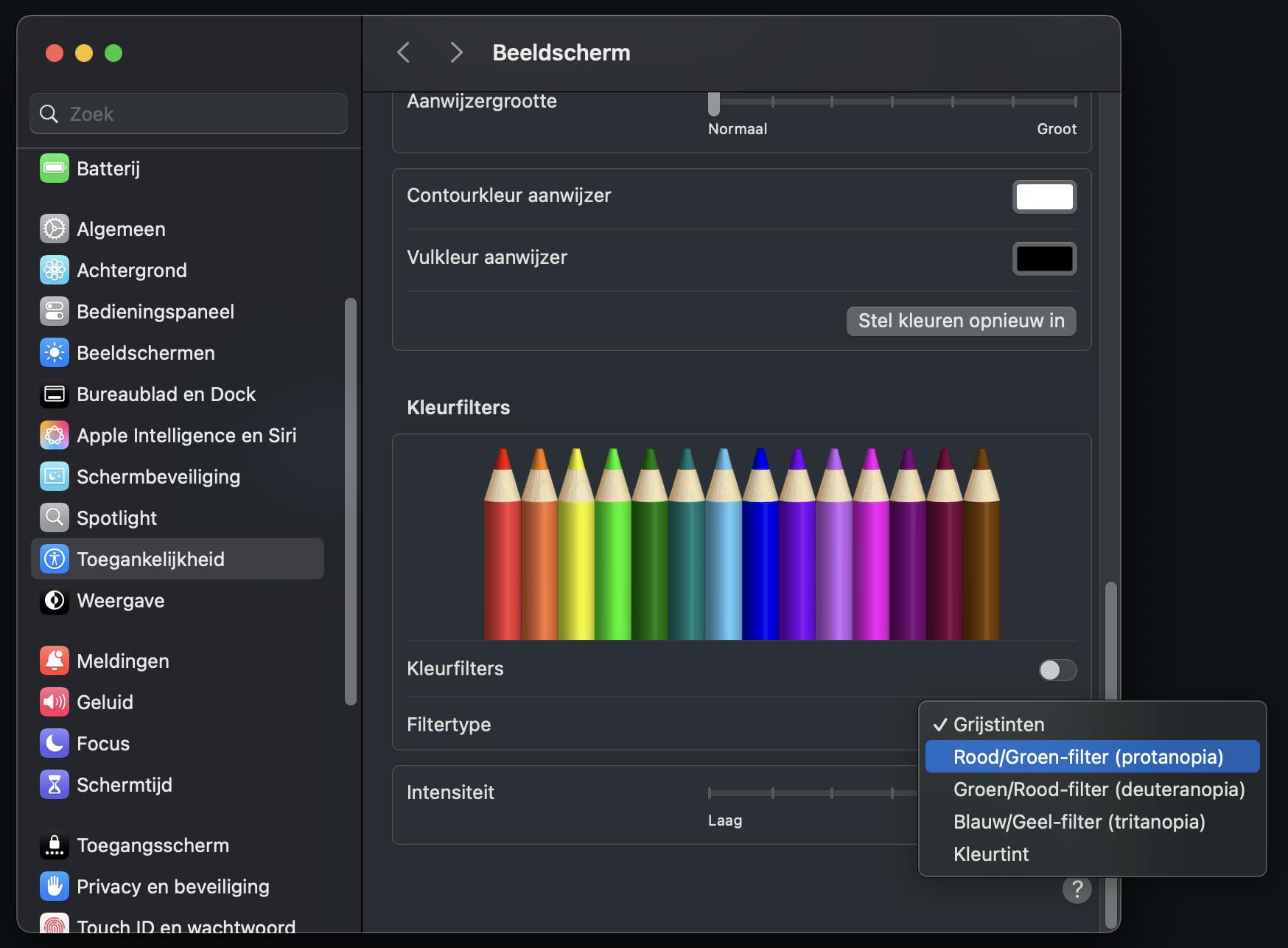Open Beeldschermen brightness icon
The height and width of the screenshot is (948, 1288).
click(x=55, y=353)
